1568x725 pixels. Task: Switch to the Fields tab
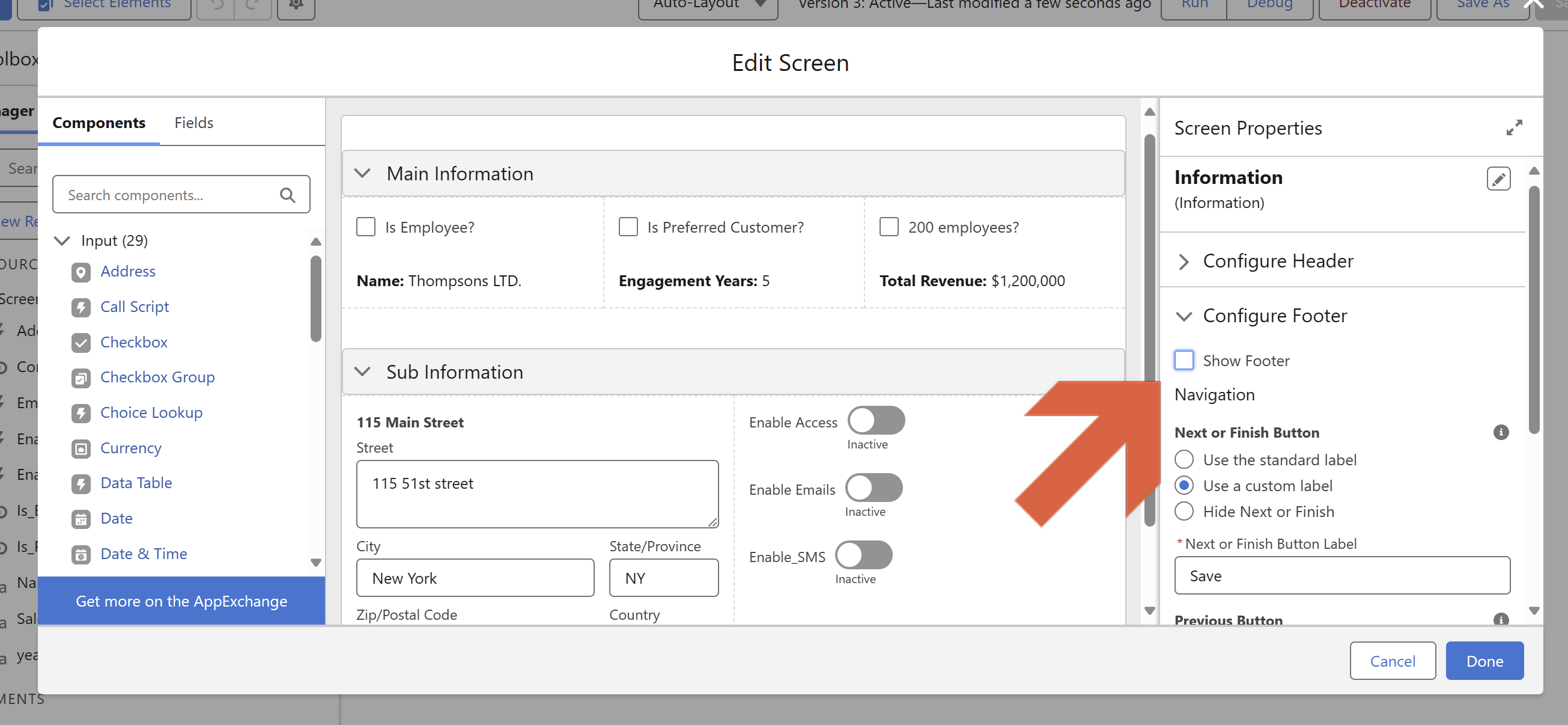coord(193,123)
